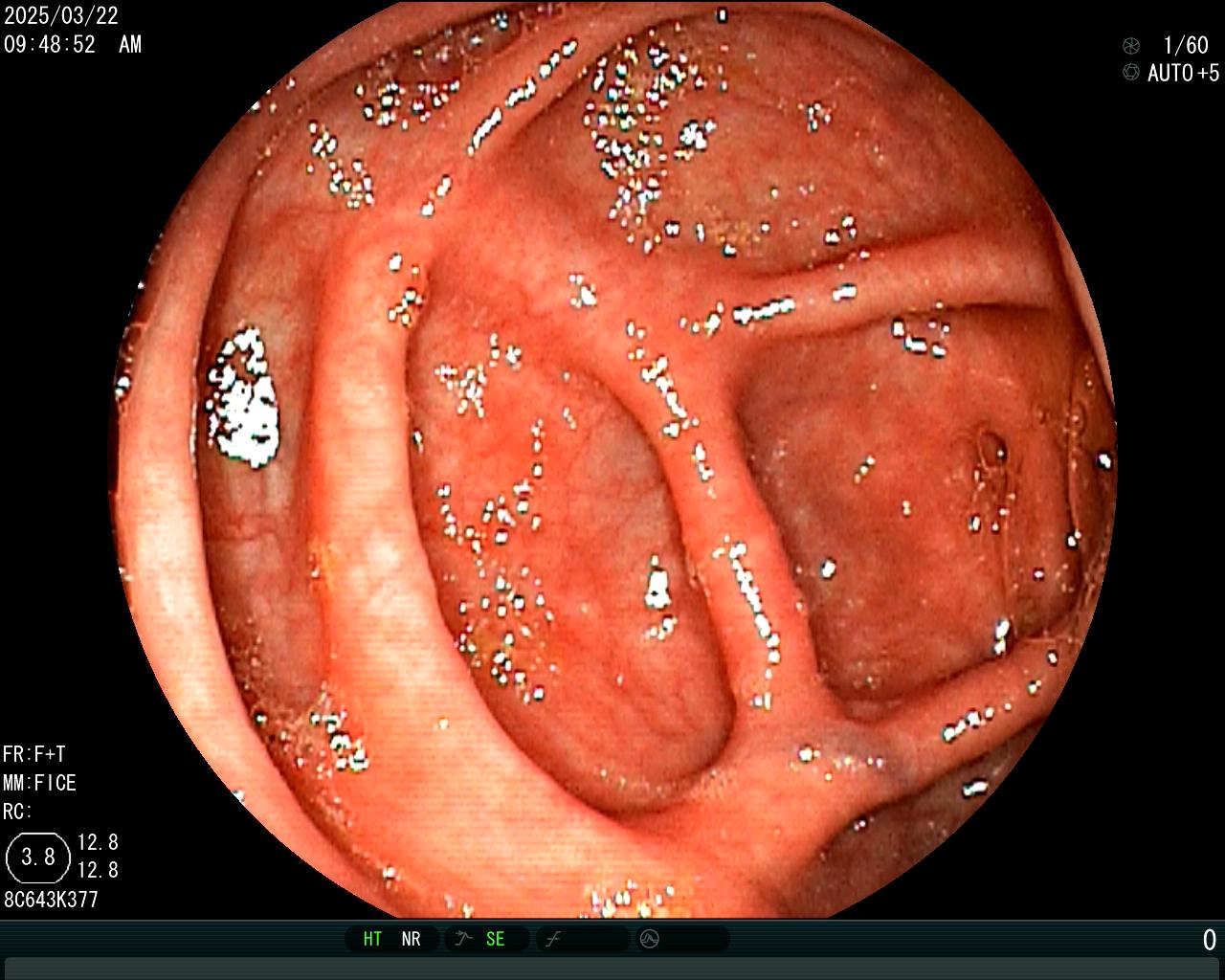1225x980 pixels.
Task: Click the MM:FICE mode label
Action: (x=39, y=783)
